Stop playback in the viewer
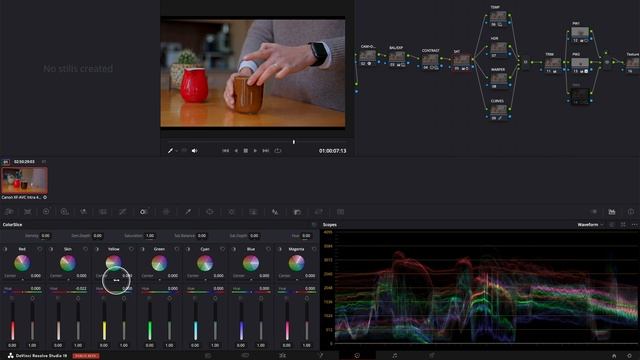 coord(245,151)
